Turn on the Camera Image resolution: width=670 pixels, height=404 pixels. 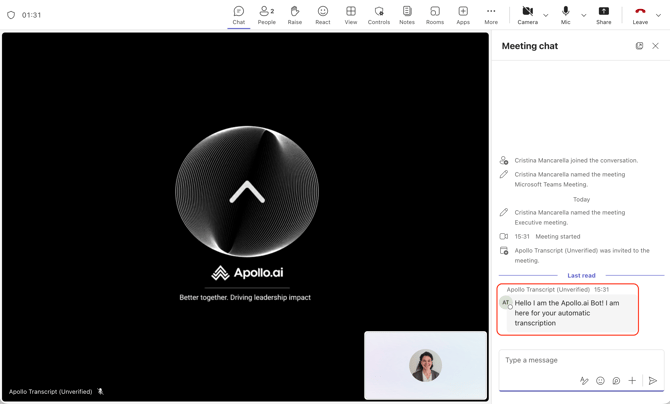coord(527,15)
